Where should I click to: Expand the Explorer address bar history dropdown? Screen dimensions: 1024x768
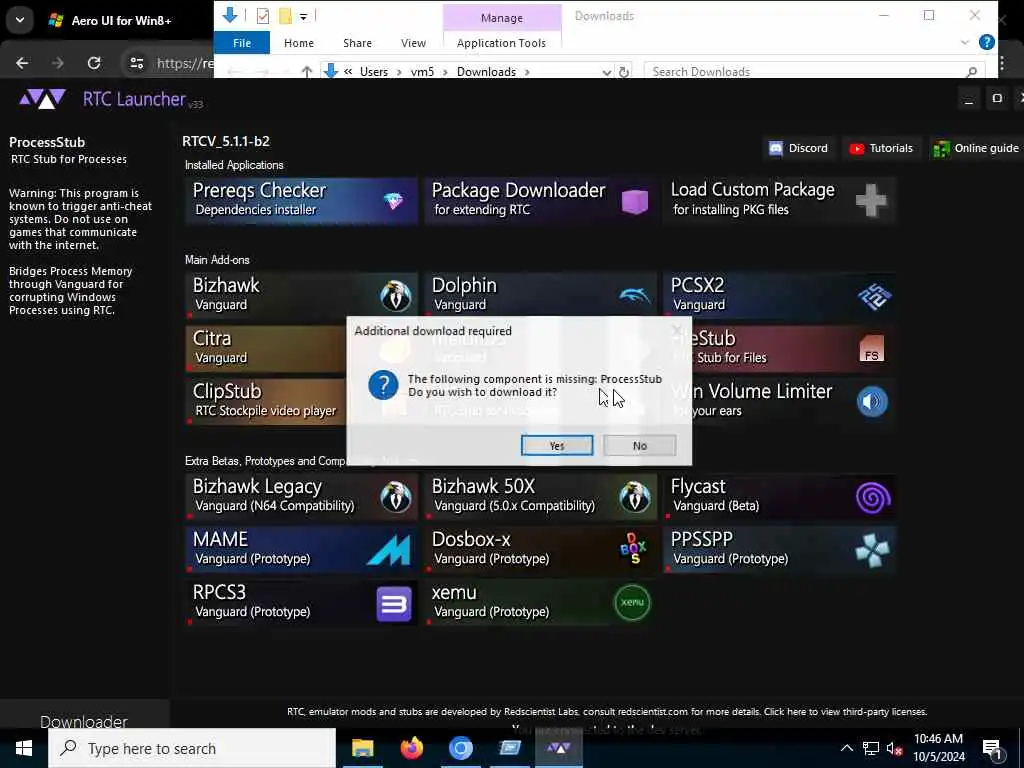[x=607, y=72]
